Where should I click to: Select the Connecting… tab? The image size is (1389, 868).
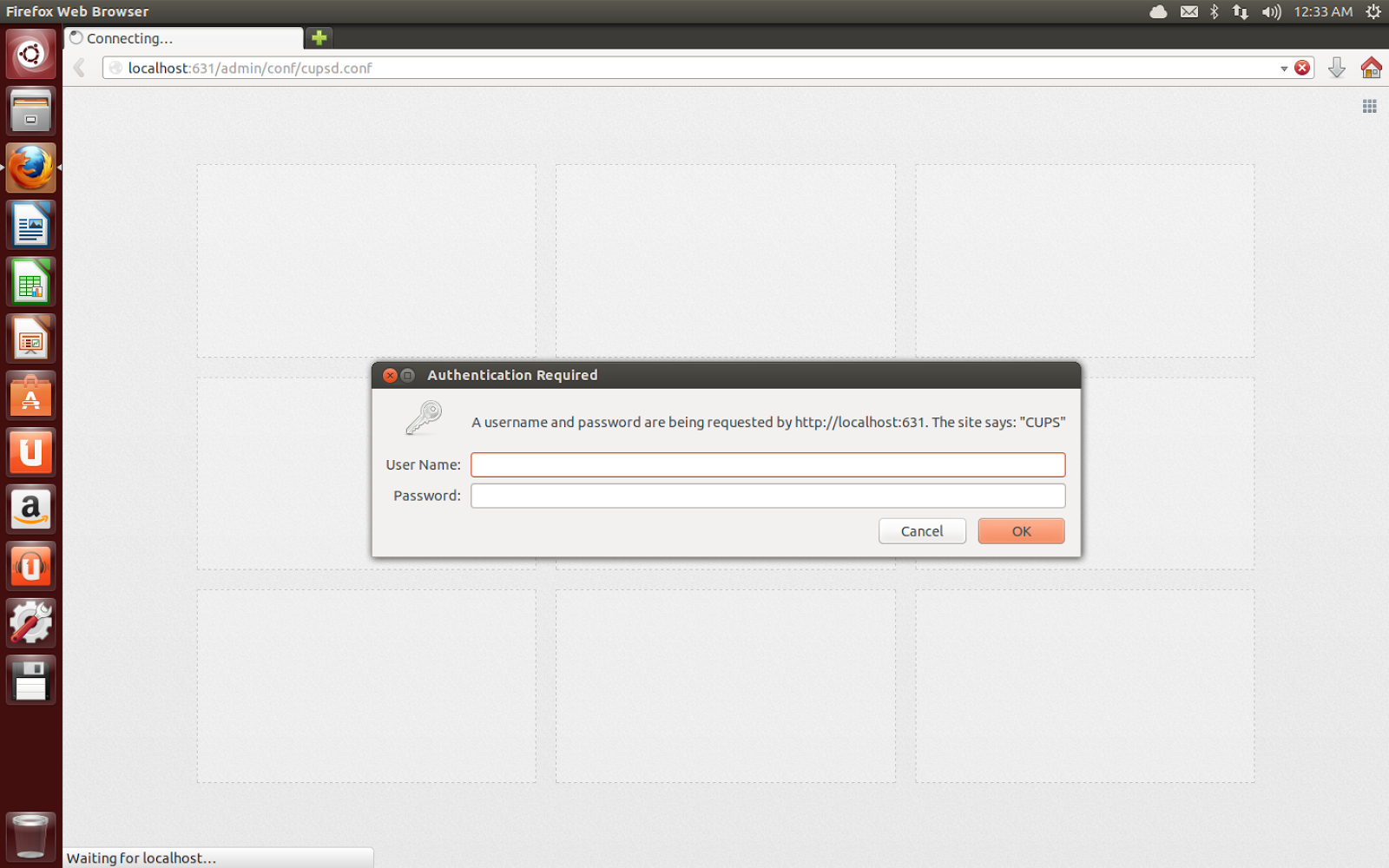coord(182,38)
